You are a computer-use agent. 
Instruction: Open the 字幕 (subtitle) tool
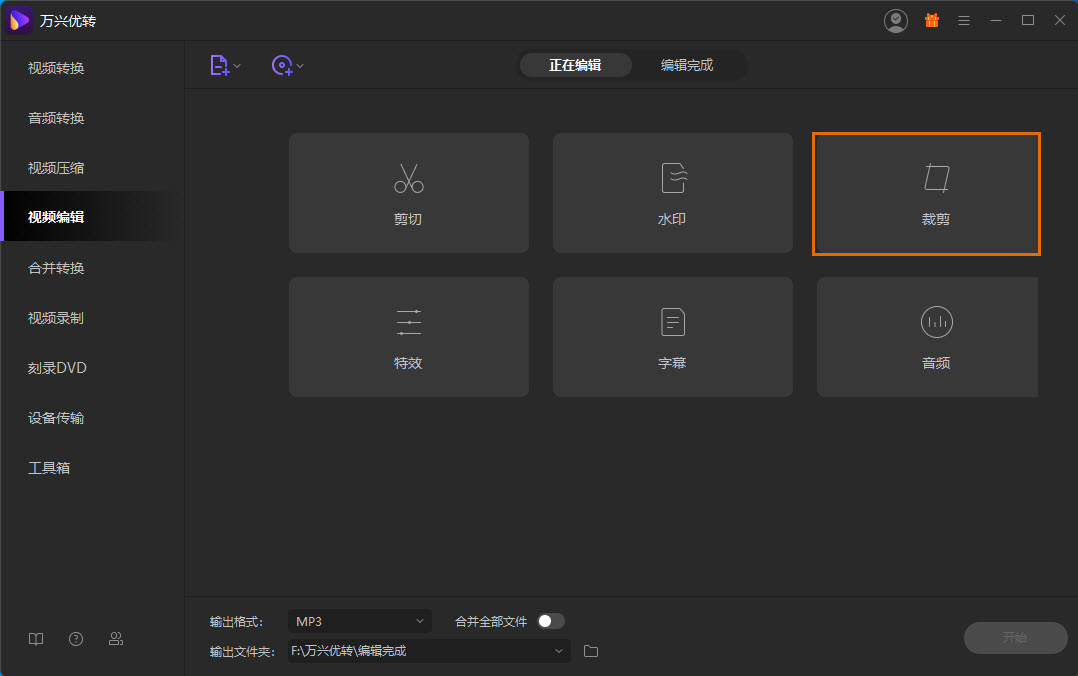tap(672, 337)
